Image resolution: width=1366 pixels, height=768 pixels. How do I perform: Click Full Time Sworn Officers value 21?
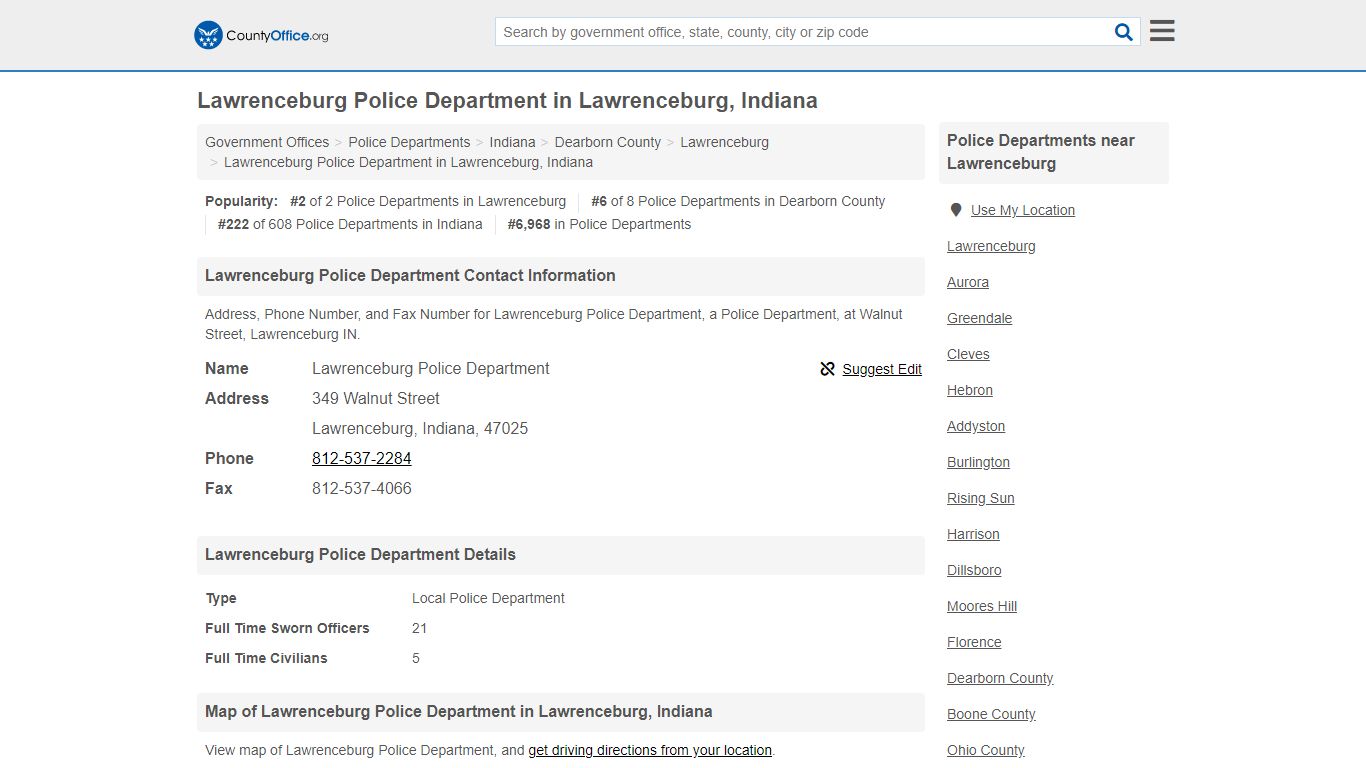click(419, 628)
